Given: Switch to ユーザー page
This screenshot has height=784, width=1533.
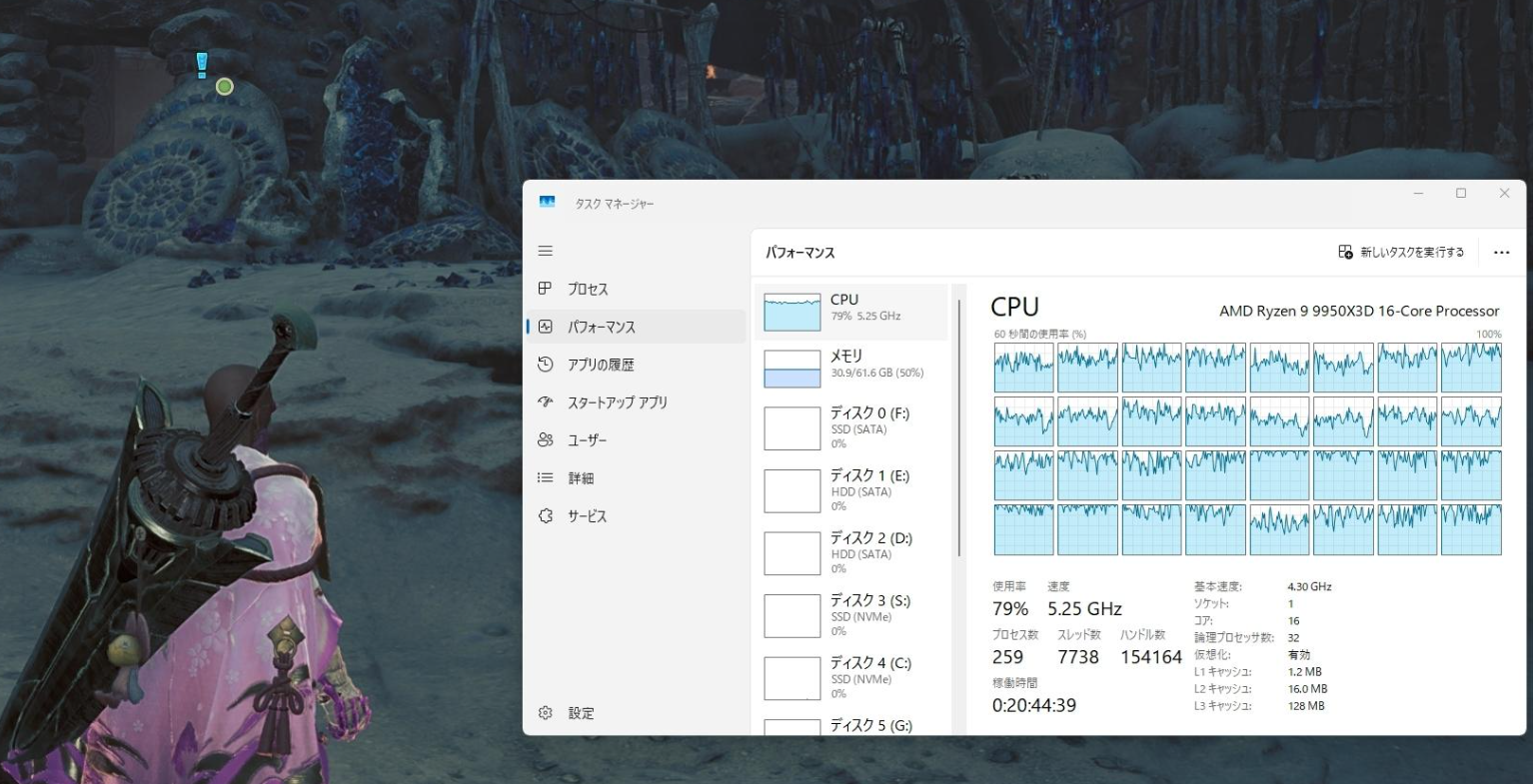Looking at the screenshot, I should (x=637, y=439).
